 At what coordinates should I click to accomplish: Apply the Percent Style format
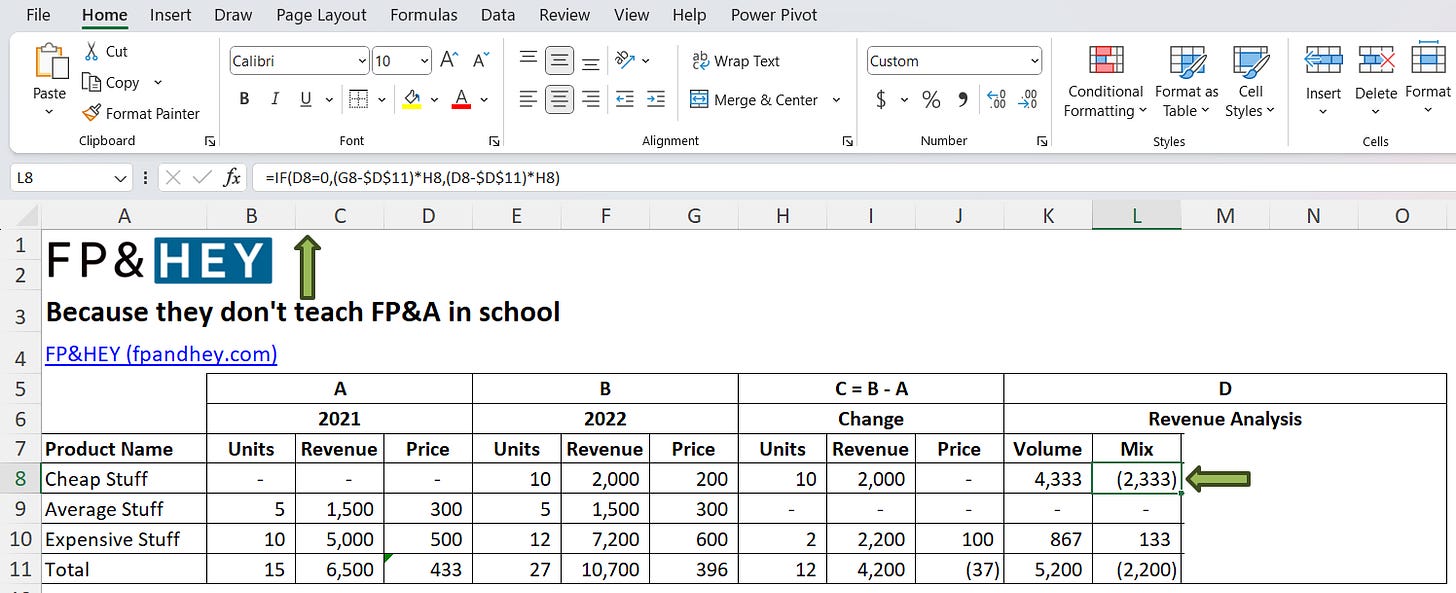[x=930, y=99]
